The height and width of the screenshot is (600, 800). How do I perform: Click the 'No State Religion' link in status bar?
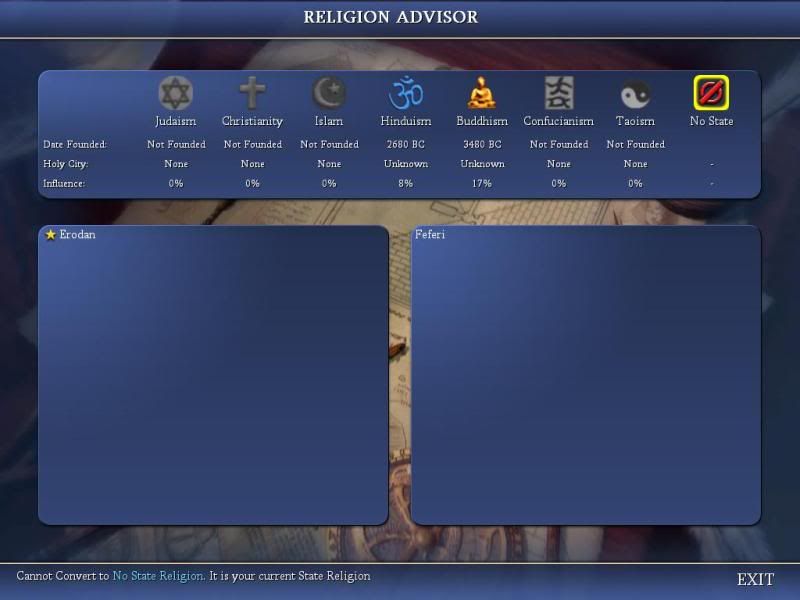coord(158,576)
